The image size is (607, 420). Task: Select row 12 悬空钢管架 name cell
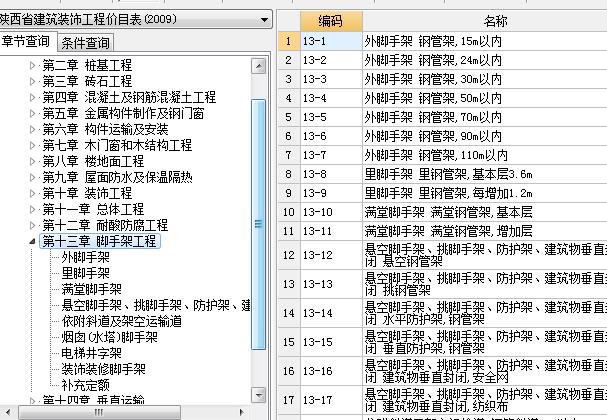(485, 255)
